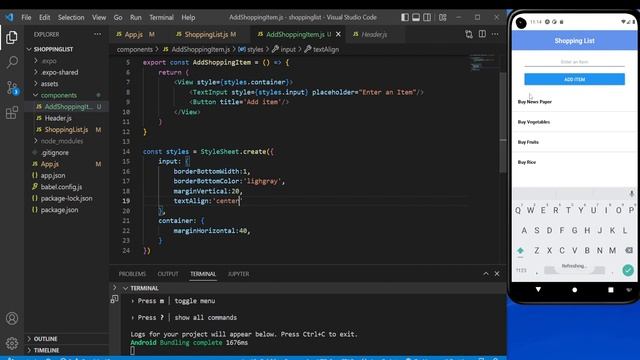Open ShoppingList.js in the explorer
This screenshot has width=640, height=360.
(66, 129)
